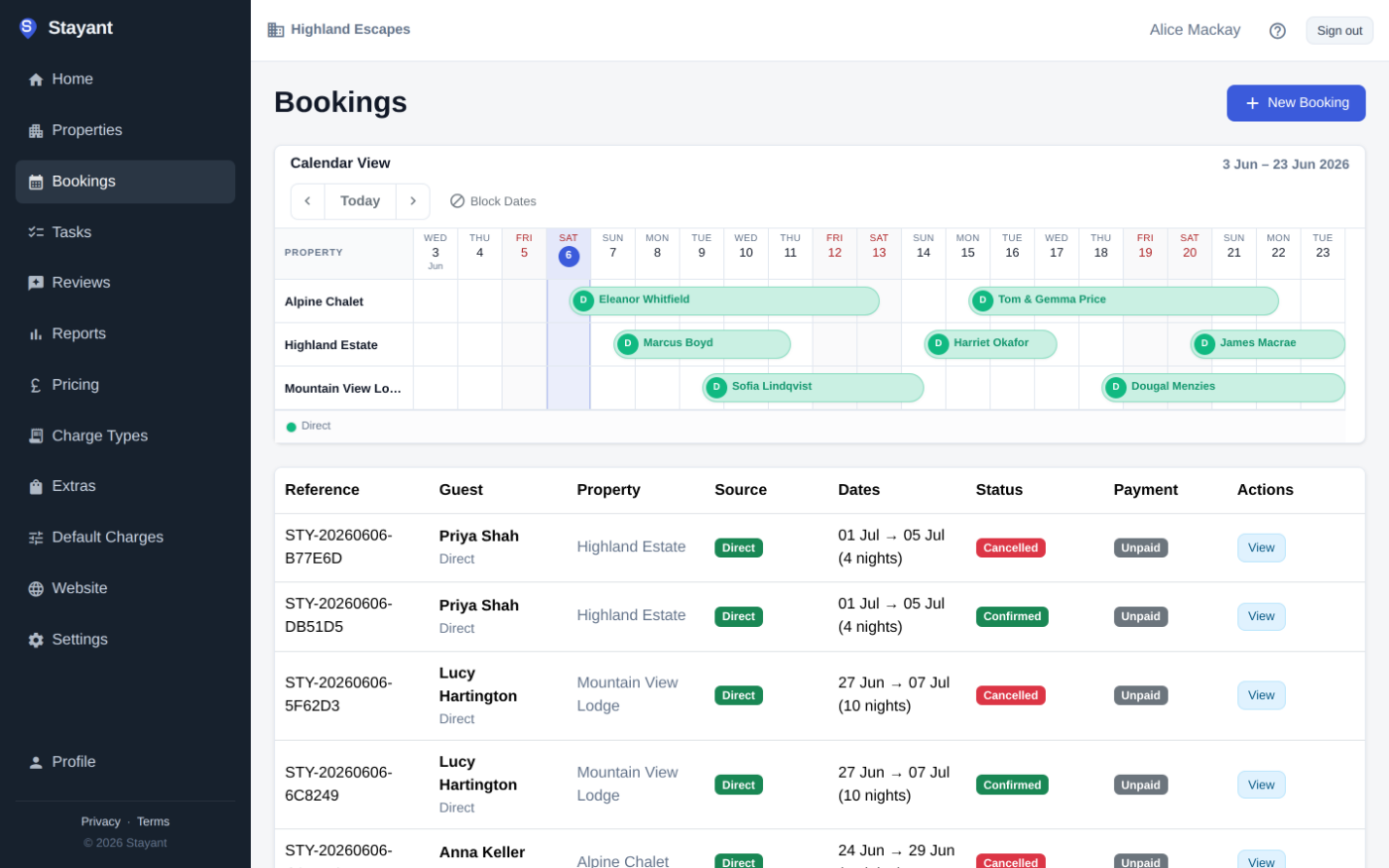Click the Highland Estate calendar row label
The width and height of the screenshot is (1389, 868).
[330, 345]
